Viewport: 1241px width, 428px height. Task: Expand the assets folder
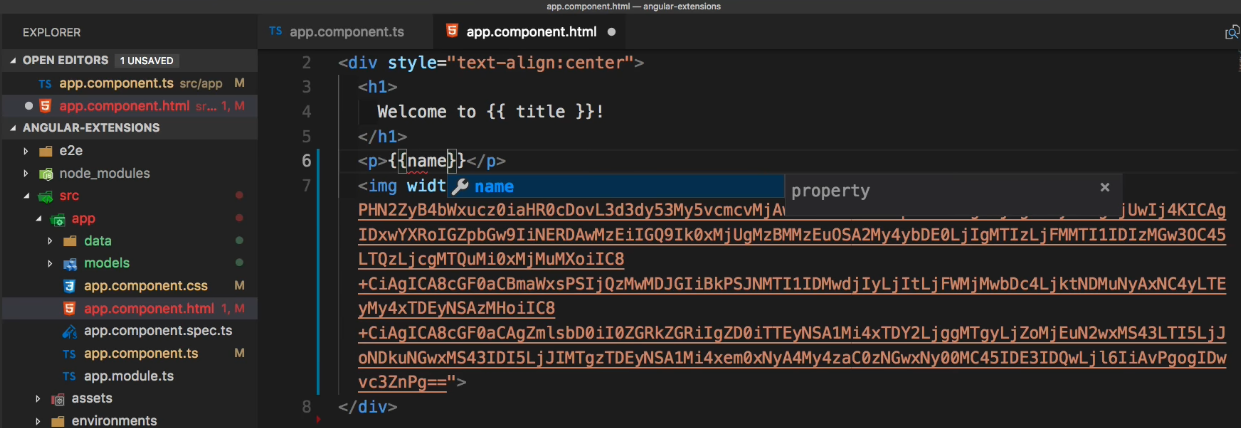pyautogui.click(x=38, y=398)
